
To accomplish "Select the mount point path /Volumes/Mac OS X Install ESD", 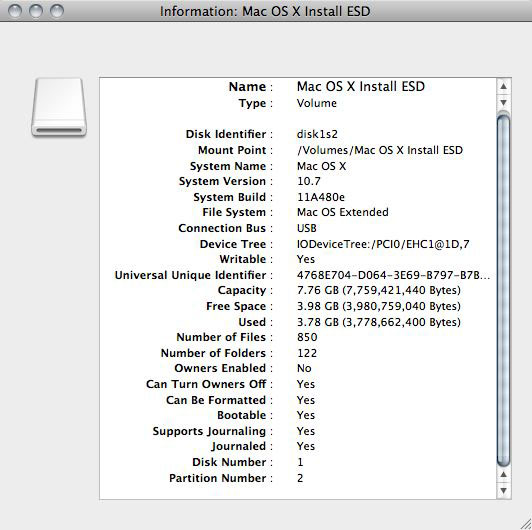I will tap(380, 150).
